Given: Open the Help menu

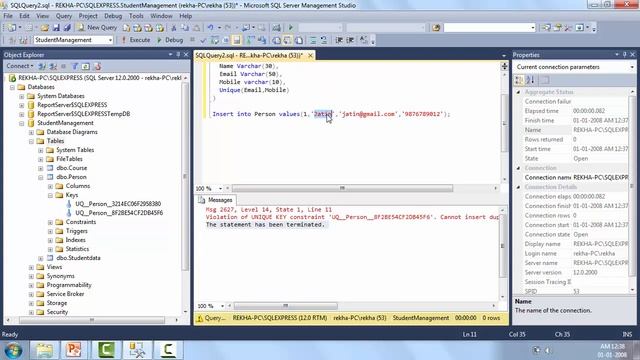Looking at the screenshot, I should pyautogui.click(x=185, y=16).
